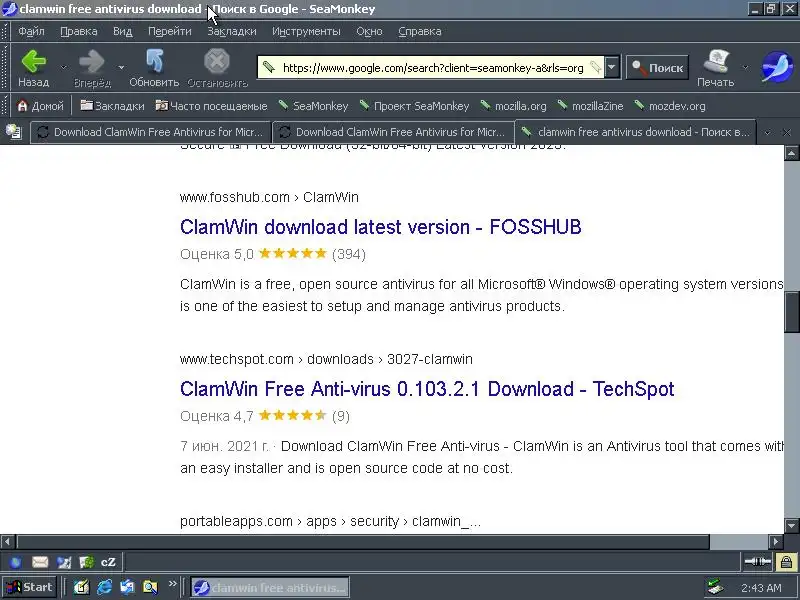The image size is (800, 600).
Task: Click the vertical scrollbar thumb
Action: [792, 311]
